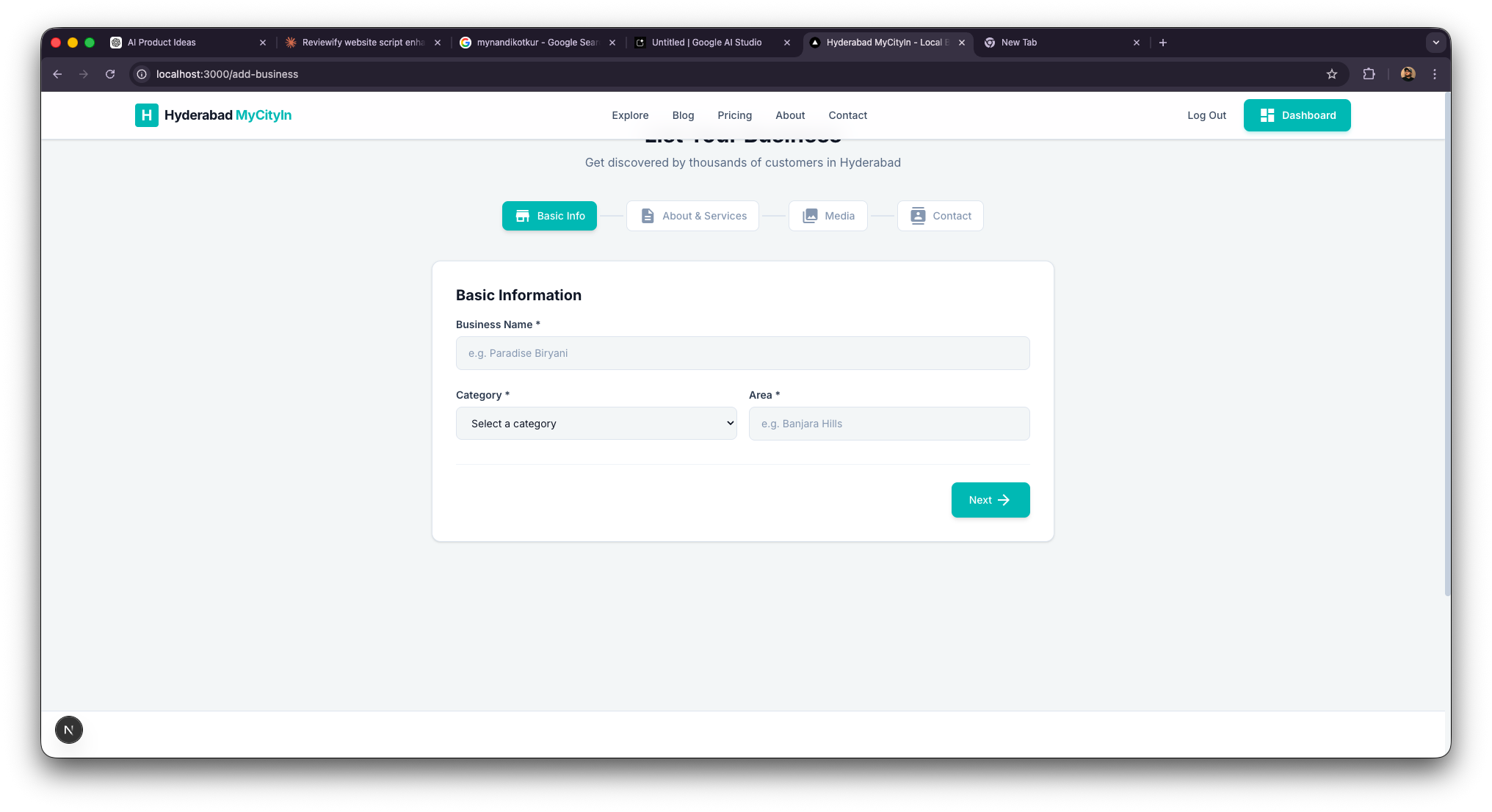Bookmark this page with the star icon
1492x812 pixels.
click(x=1332, y=74)
